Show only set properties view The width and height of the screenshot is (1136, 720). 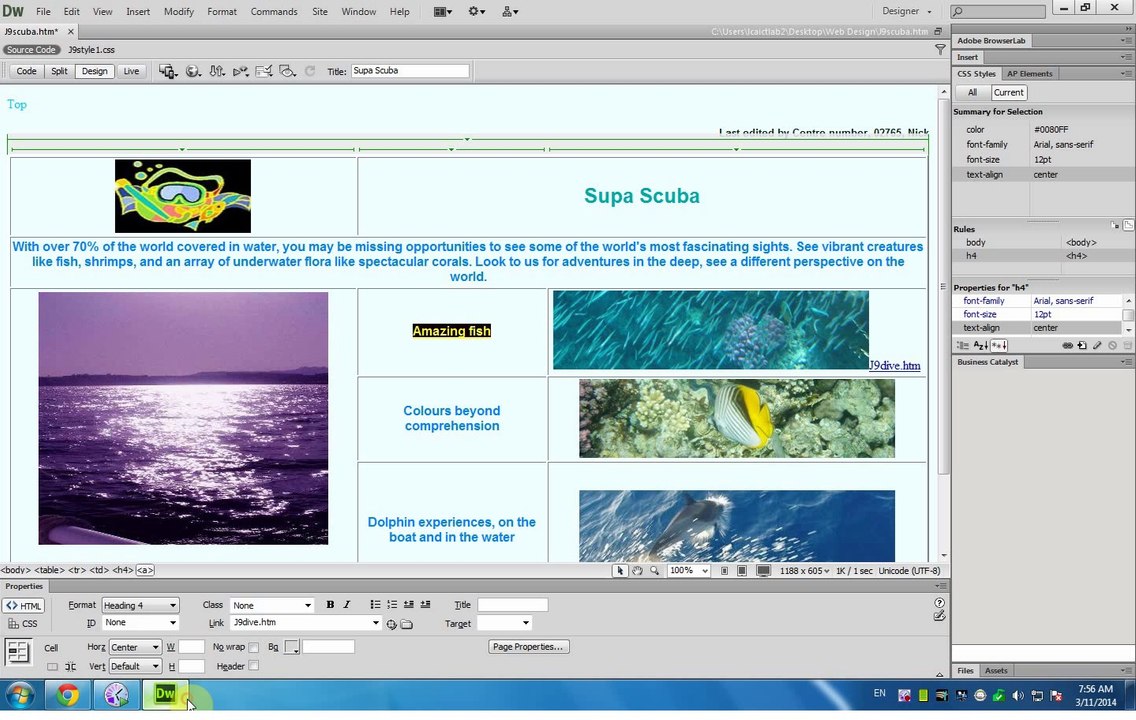tap(998, 346)
